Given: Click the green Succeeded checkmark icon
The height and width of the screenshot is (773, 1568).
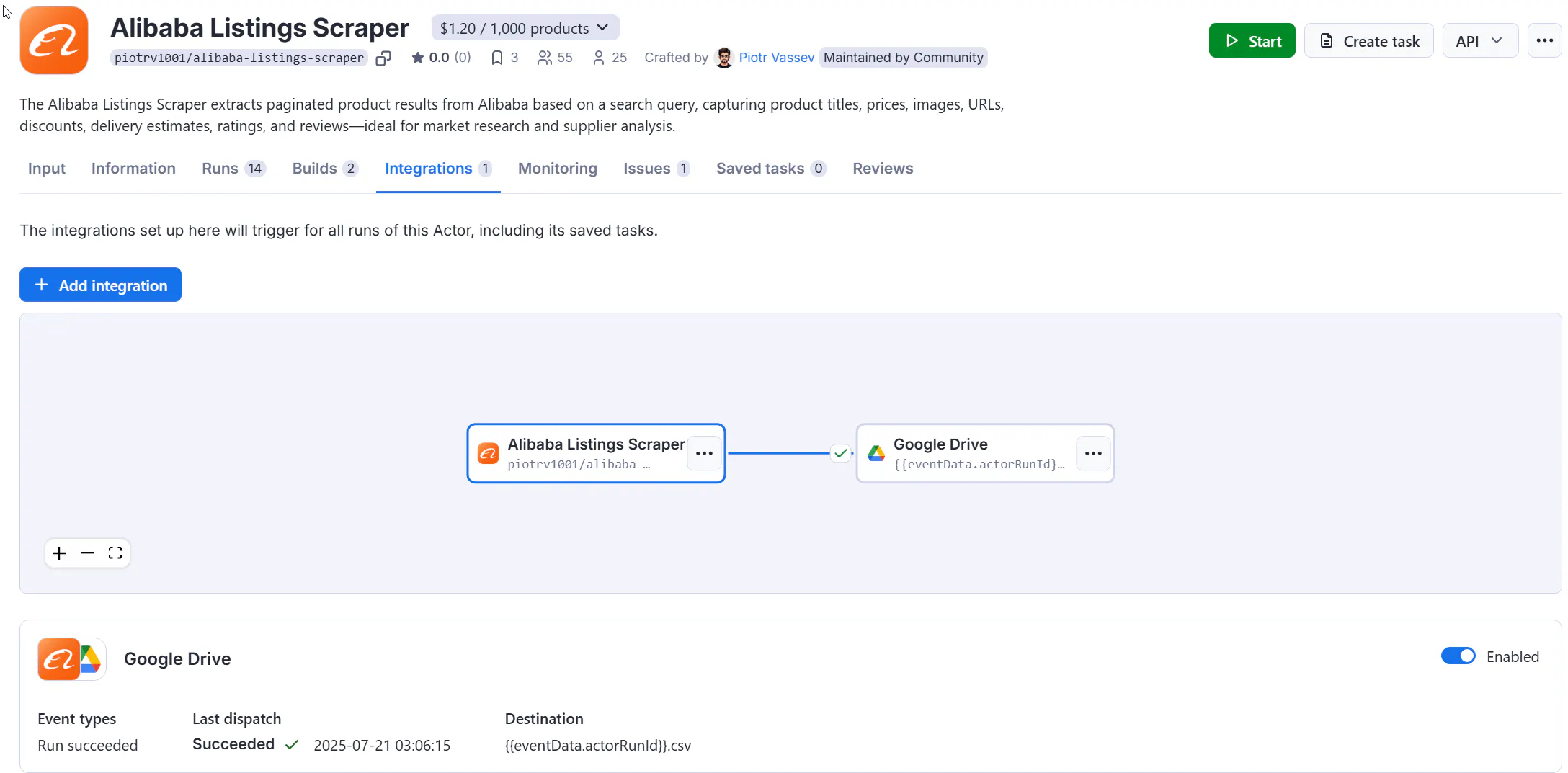Looking at the screenshot, I should tap(292, 745).
